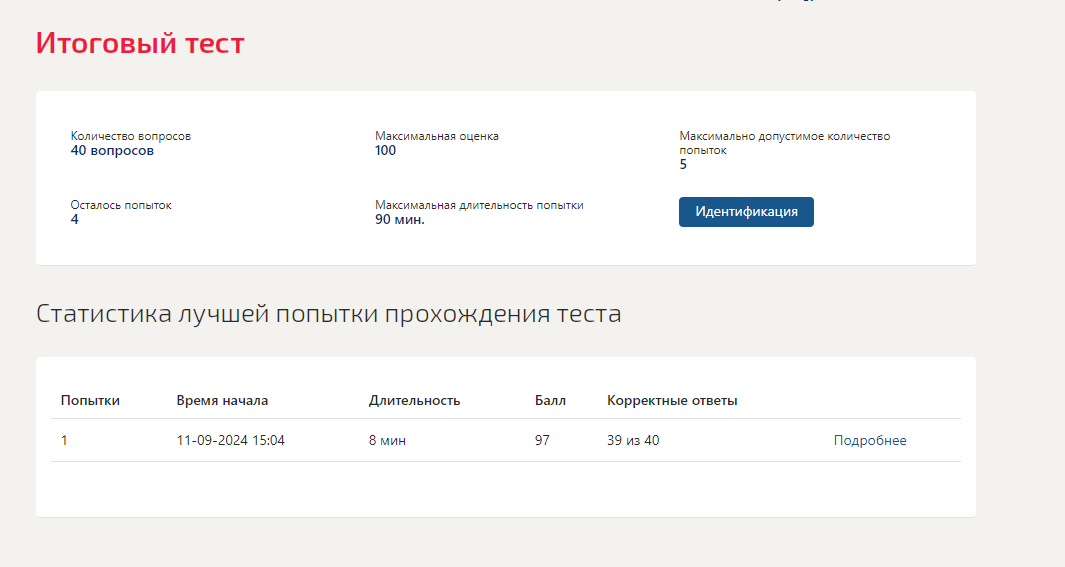Click the 90 мин. maximum duration value
This screenshot has height=567, width=1065.
coord(399,219)
